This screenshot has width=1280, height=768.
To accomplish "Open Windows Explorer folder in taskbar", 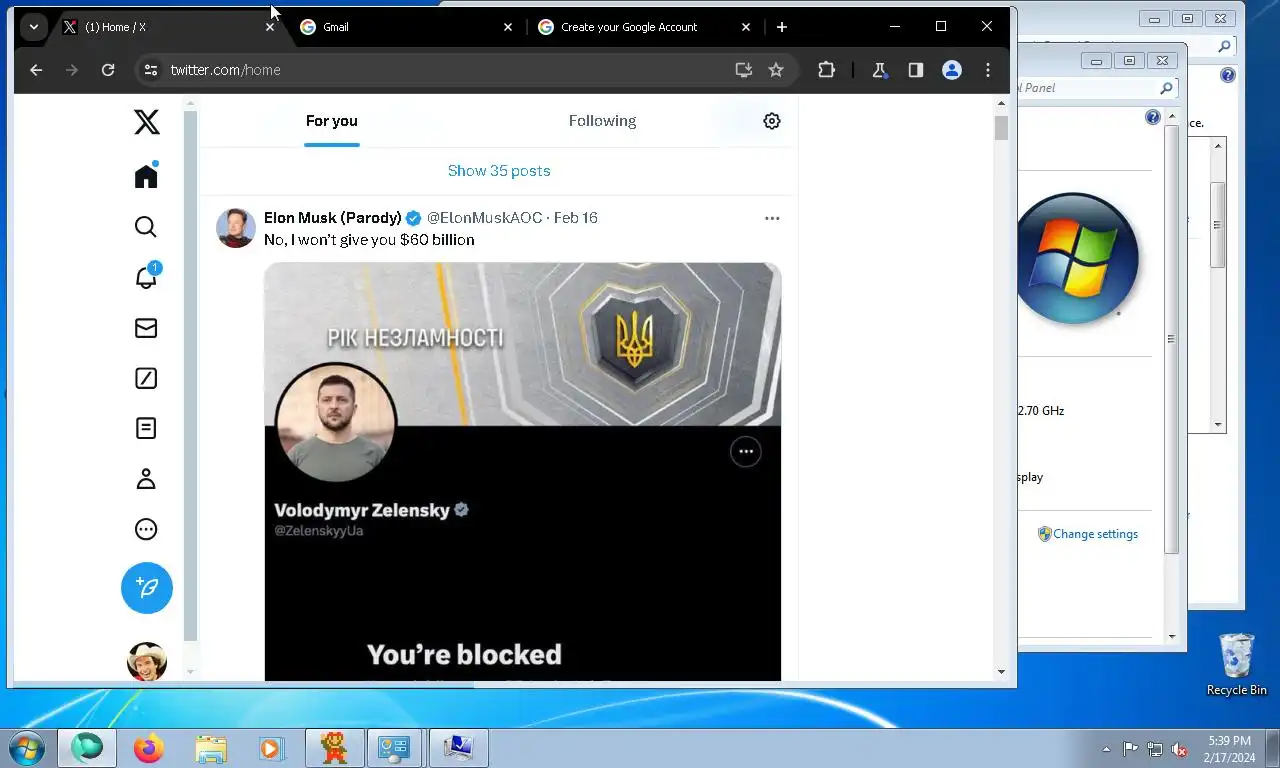I will [x=211, y=748].
